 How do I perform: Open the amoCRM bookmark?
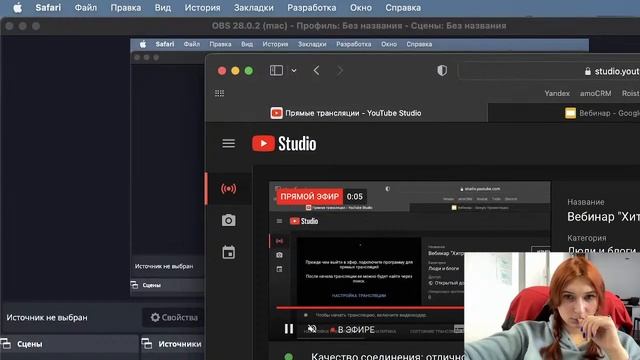(x=596, y=93)
